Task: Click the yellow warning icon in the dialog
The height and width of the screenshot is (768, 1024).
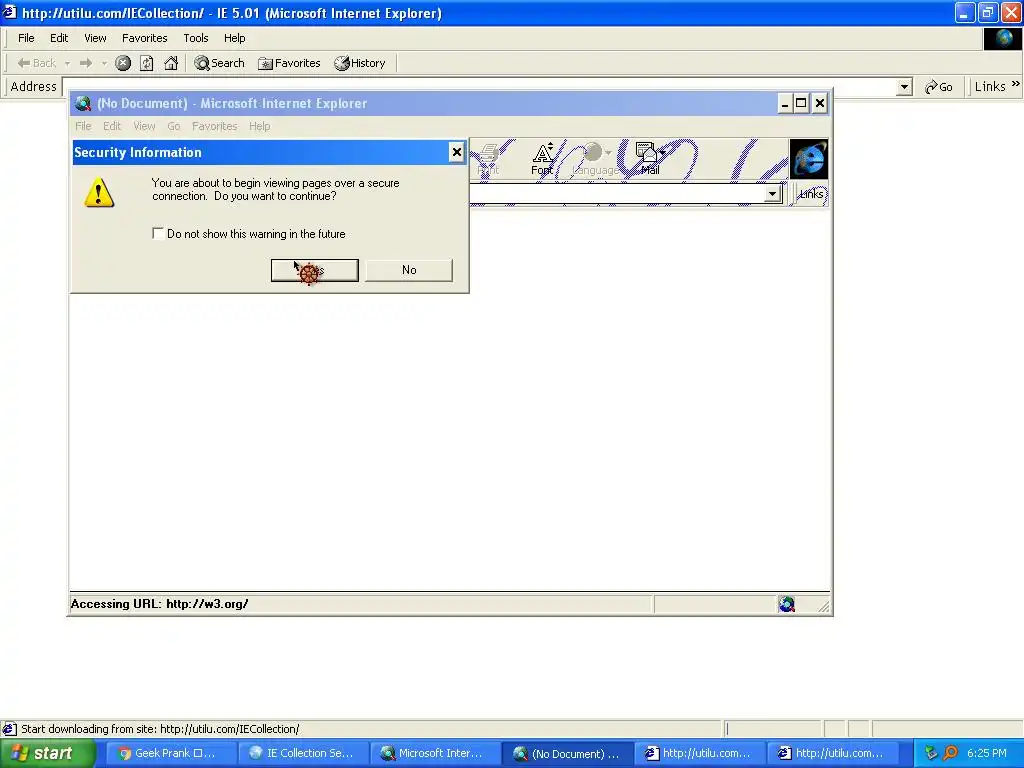Action: (99, 193)
